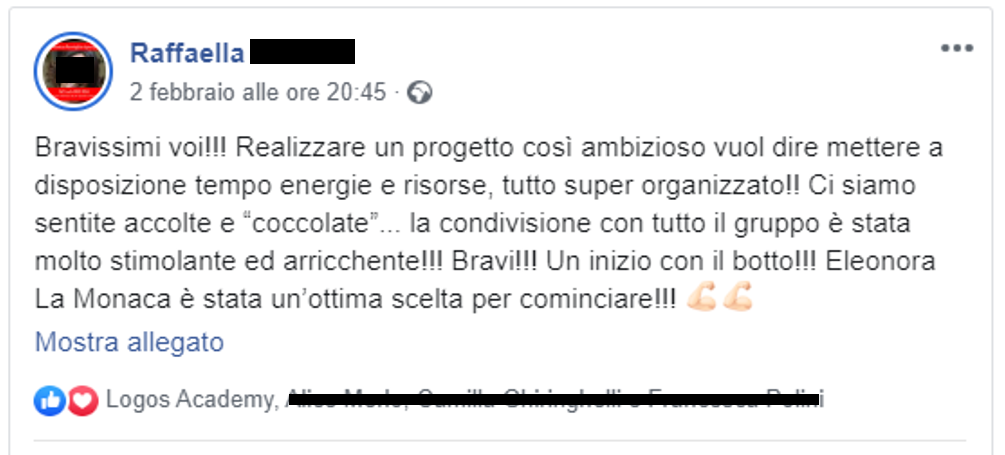Click the horizontal divider under the reactions
This screenshot has width=1005, height=455.
[x=499, y=440]
